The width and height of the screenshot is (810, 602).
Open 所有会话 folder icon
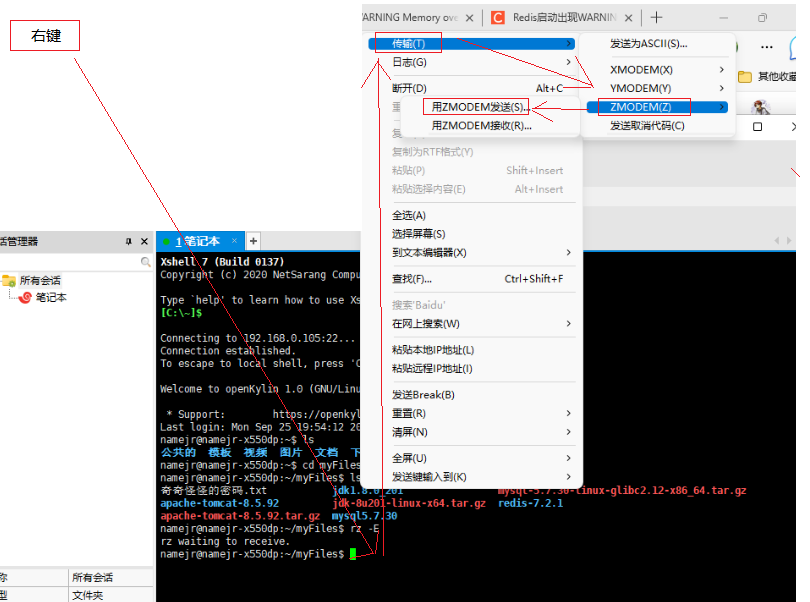pyautogui.click(x=9, y=281)
